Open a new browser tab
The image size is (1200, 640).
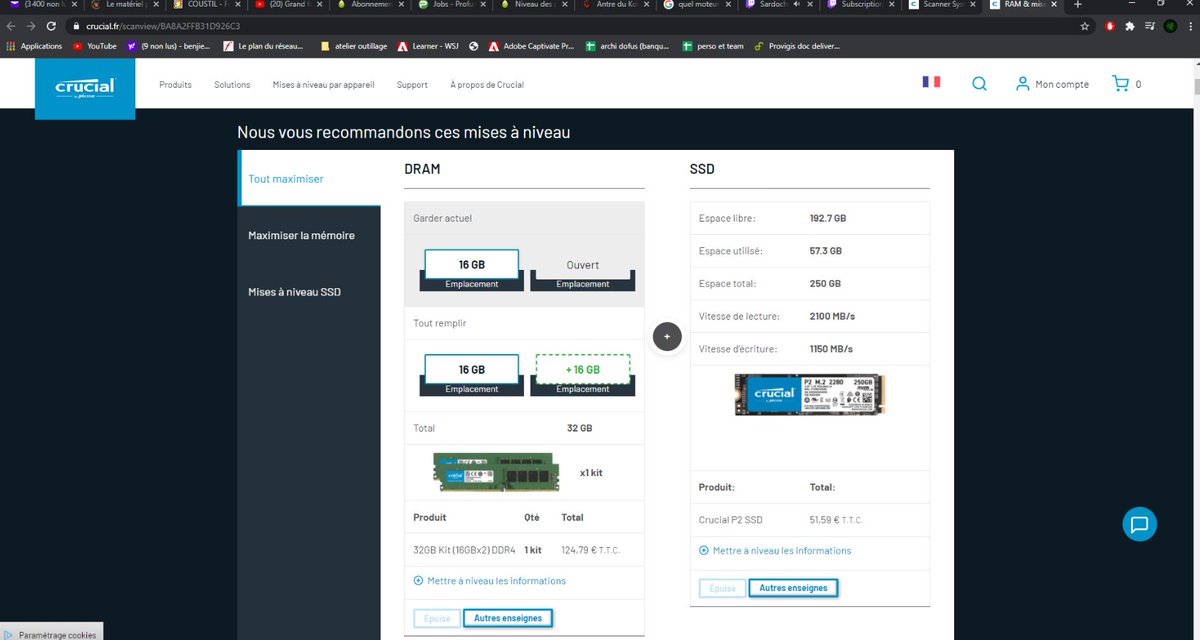coord(1077,5)
